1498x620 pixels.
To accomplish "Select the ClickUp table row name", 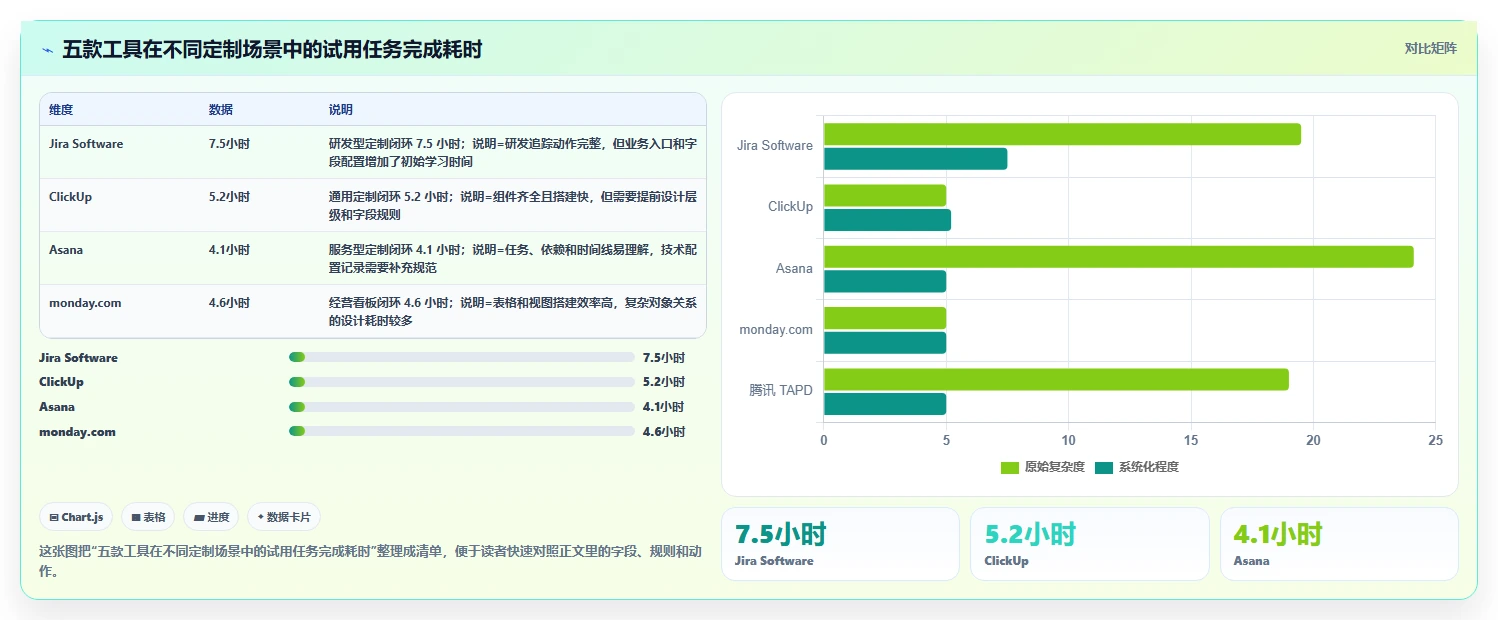I will 70,196.
